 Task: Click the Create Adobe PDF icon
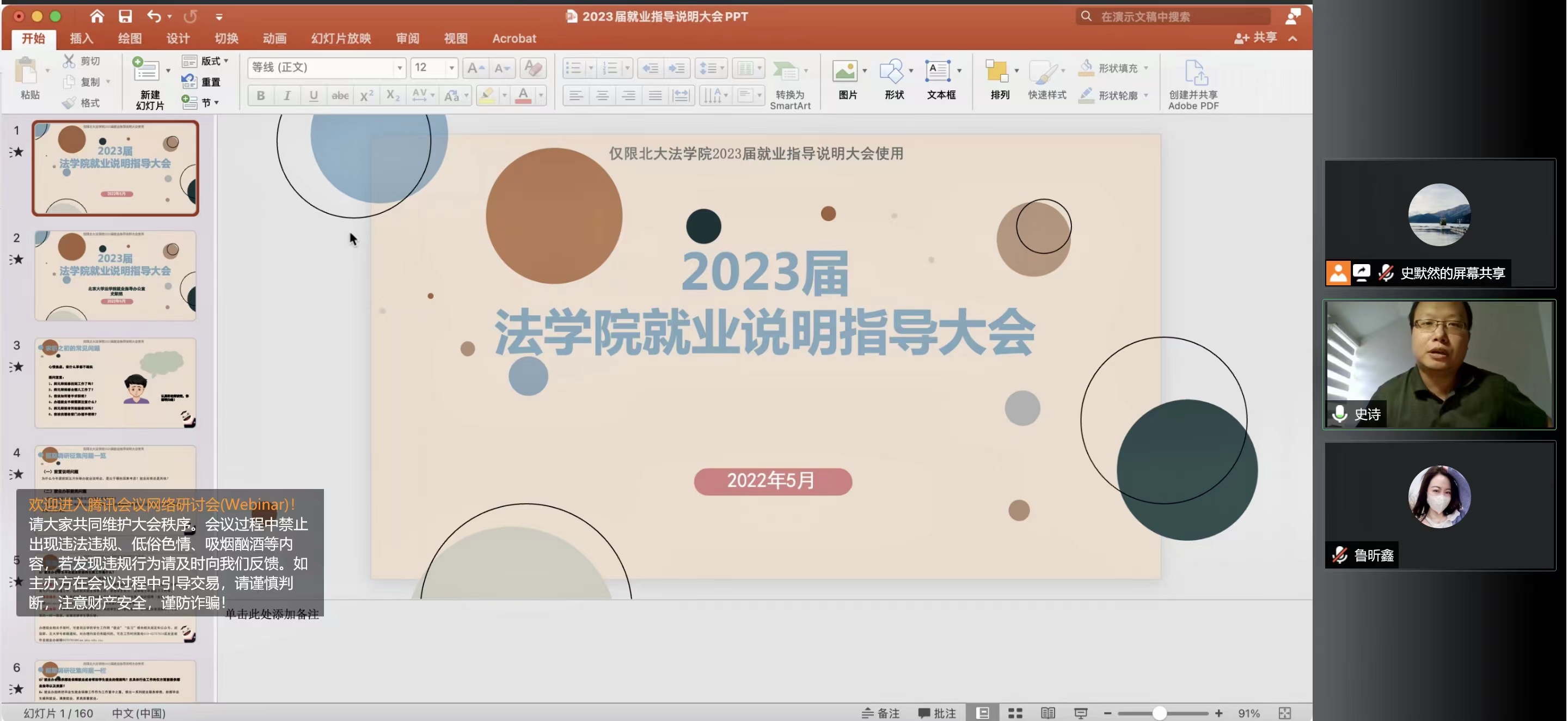[1195, 73]
